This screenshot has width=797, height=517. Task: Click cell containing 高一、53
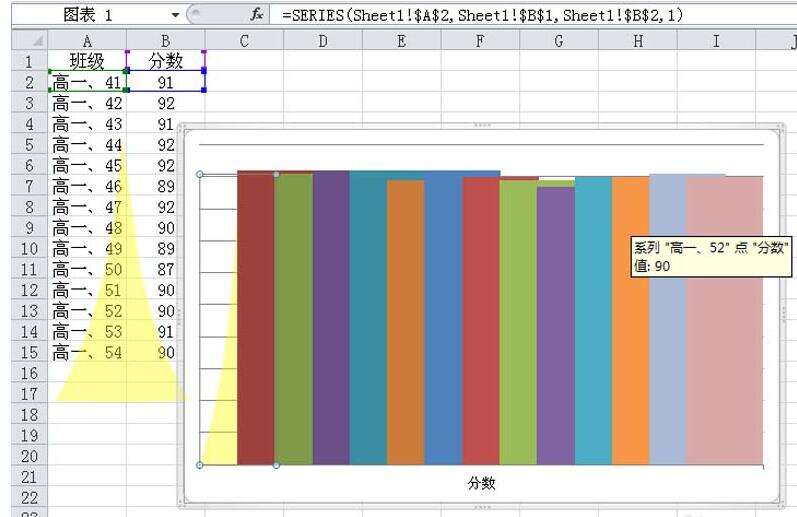click(x=87, y=331)
